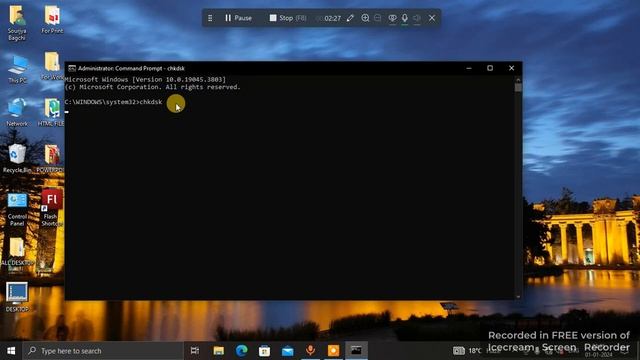The height and width of the screenshot is (360, 640).
Task: Click the recorder toolbar drag handle
Action: 210,18
